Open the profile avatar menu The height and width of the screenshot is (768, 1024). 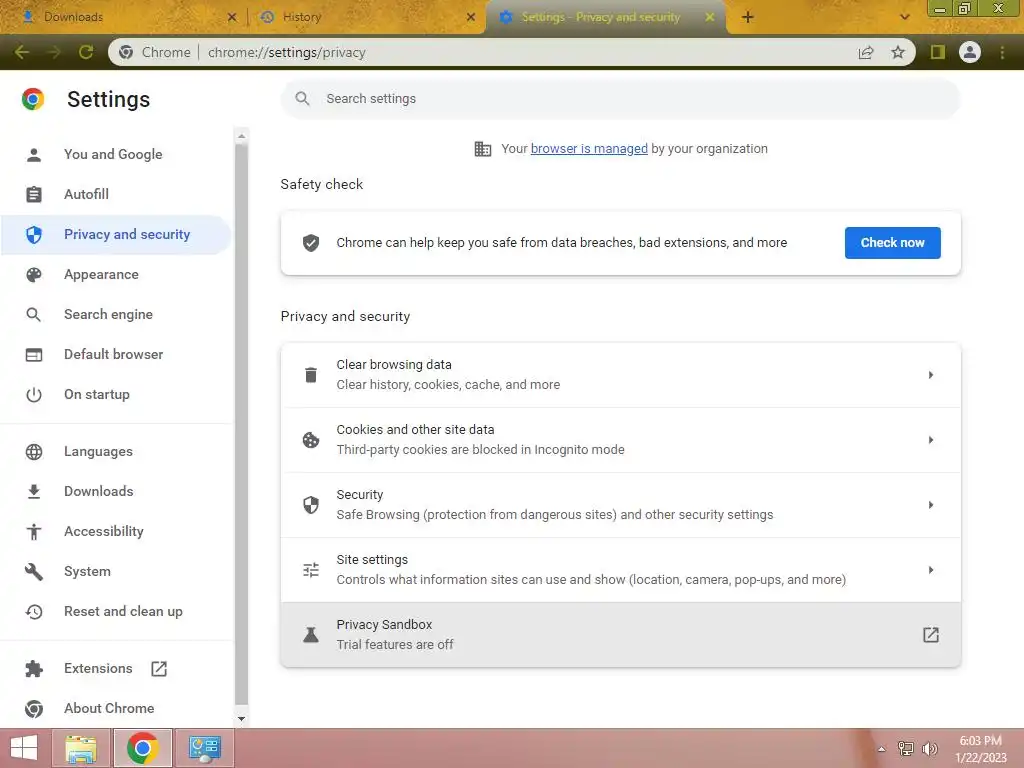point(970,52)
